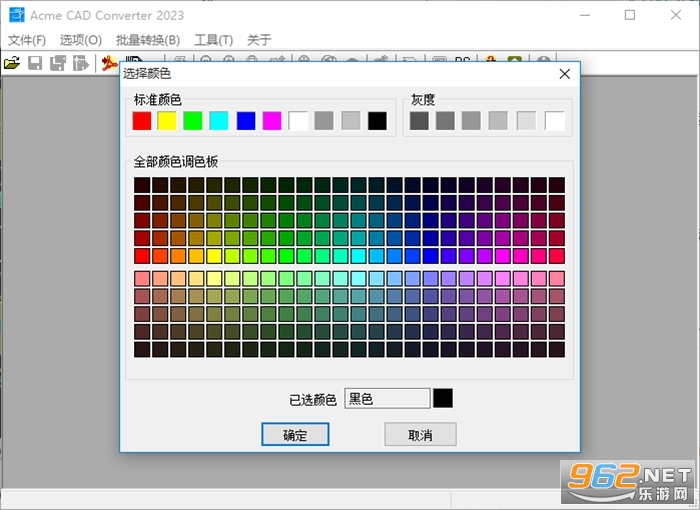Click the red PDF convert toolbar icon
This screenshot has height=510, width=700.
coord(108,63)
